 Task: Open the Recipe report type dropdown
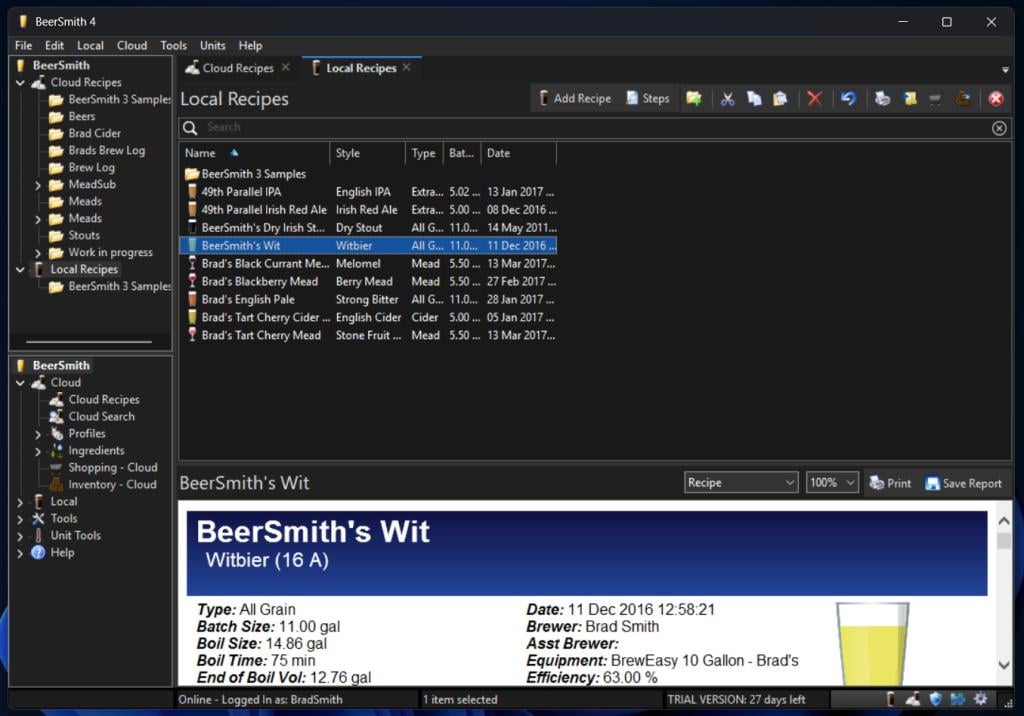coord(740,483)
